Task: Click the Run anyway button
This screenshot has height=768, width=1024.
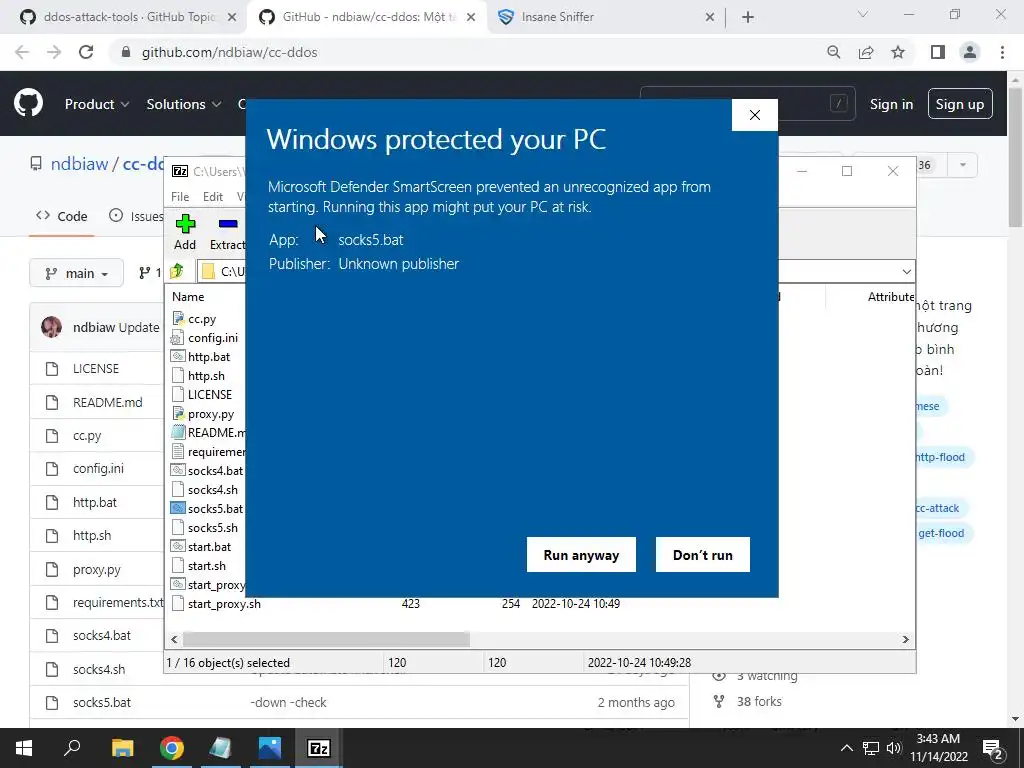Action: tap(581, 554)
